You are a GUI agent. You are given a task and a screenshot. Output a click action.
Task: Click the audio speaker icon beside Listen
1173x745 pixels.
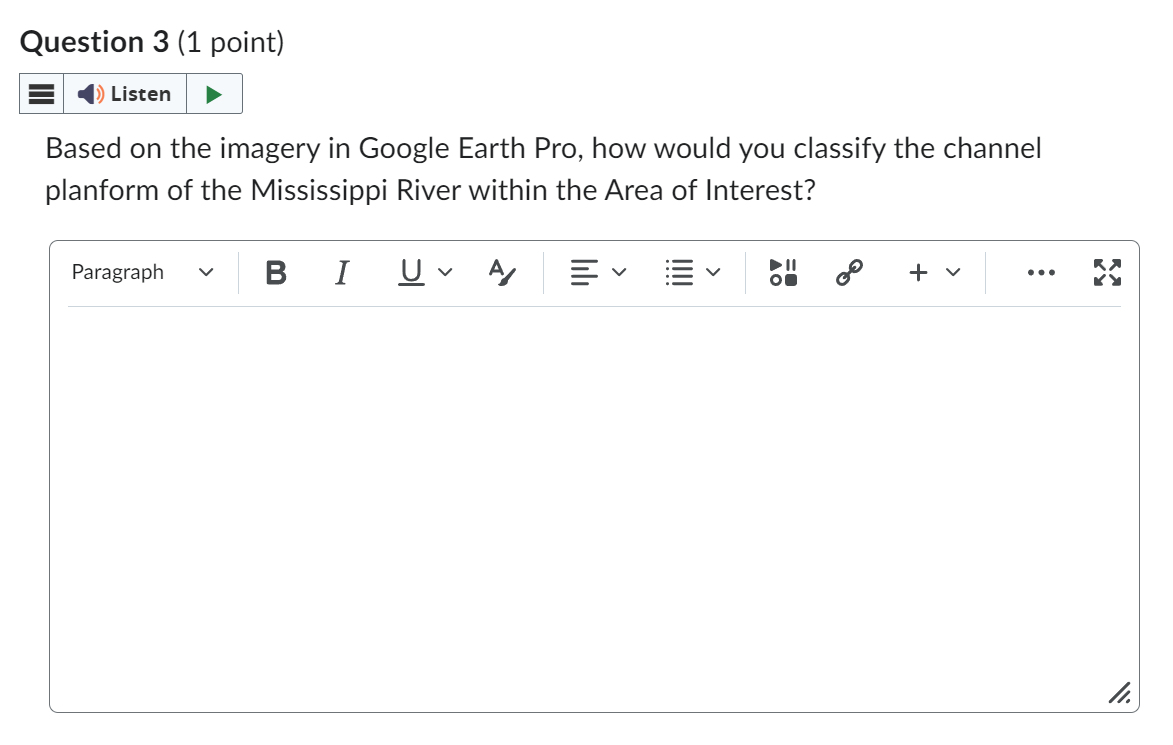click(89, 93)
